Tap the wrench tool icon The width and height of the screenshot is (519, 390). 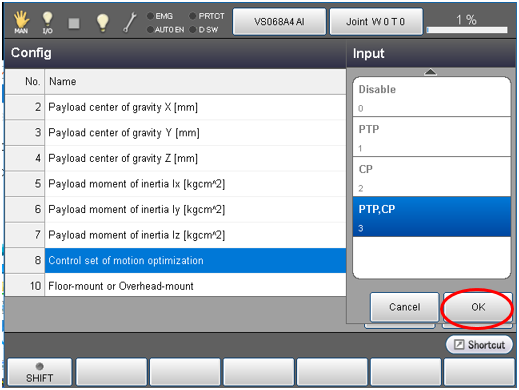[x=130, y=22]
